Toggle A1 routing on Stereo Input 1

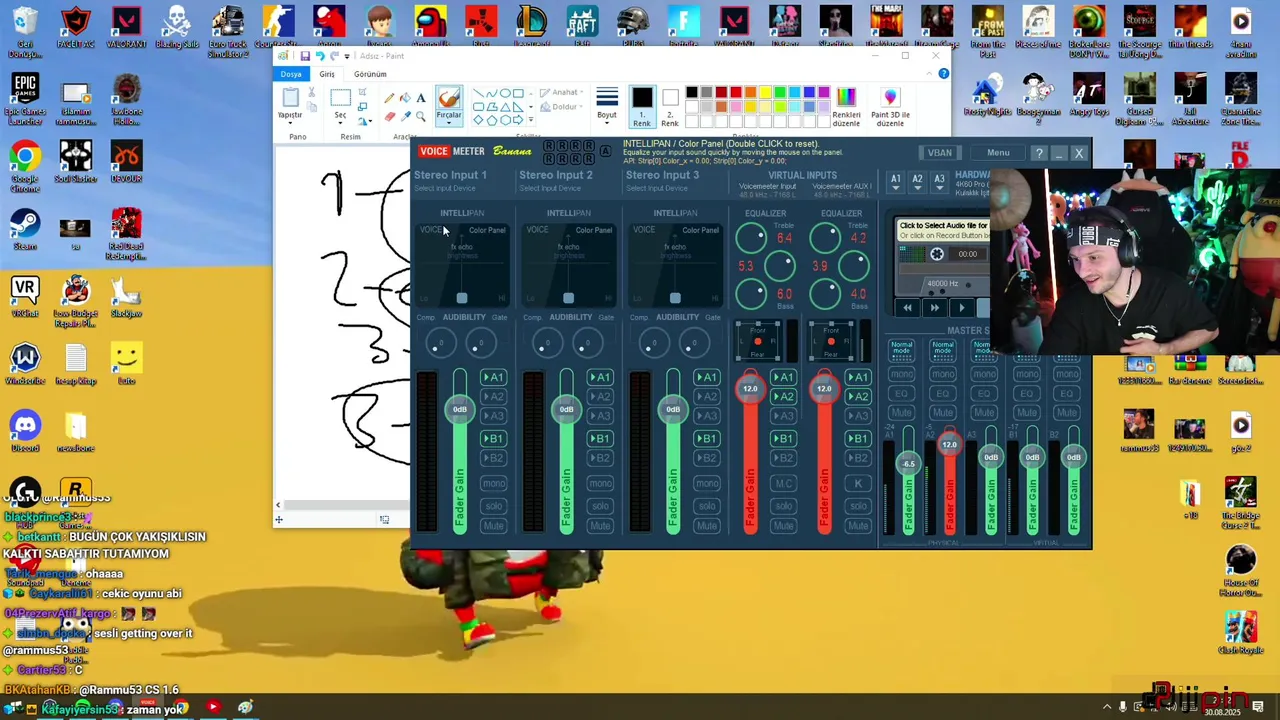493,377
